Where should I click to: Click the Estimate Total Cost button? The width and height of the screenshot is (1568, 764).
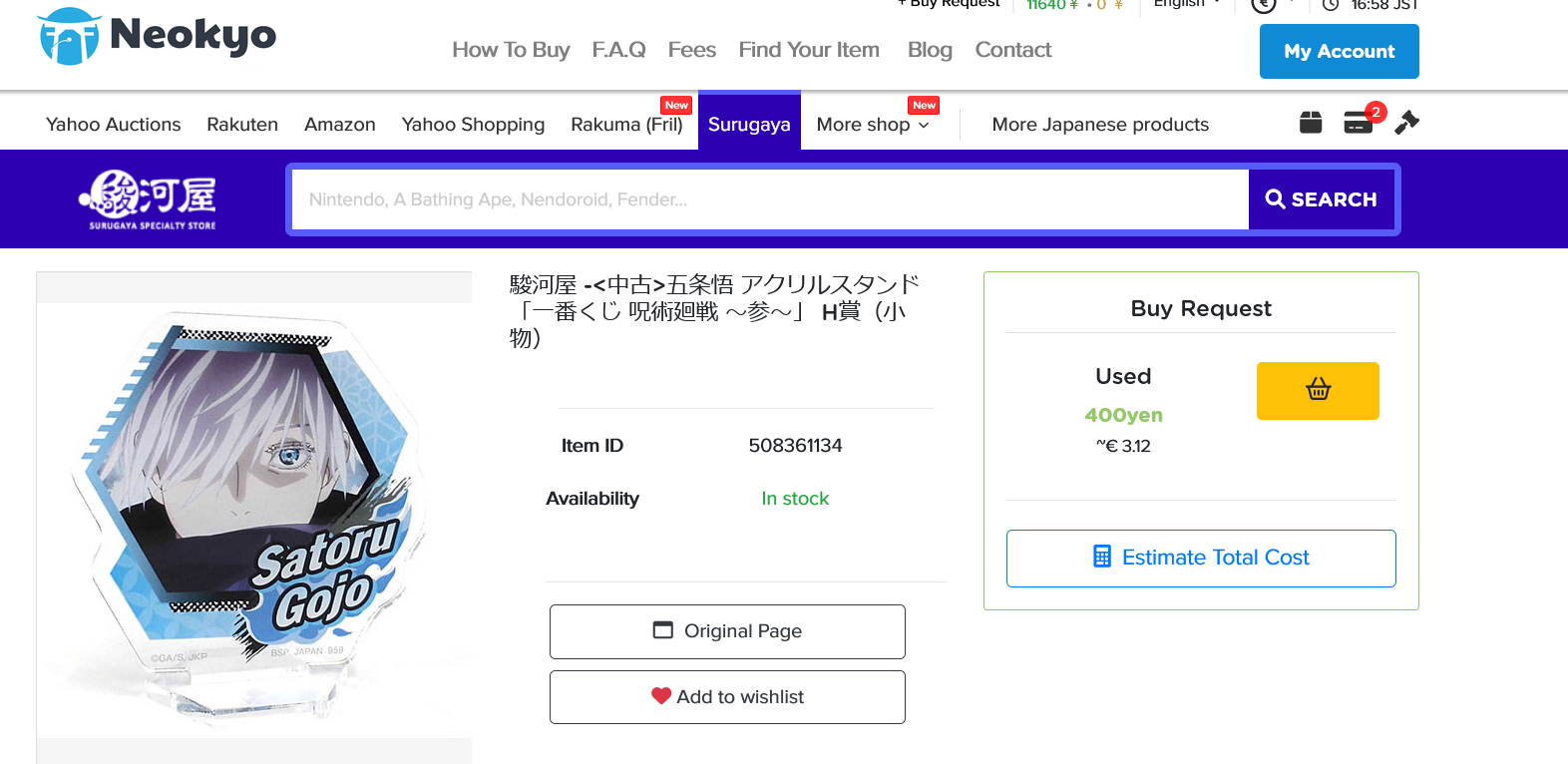[x=1201, y=558]
